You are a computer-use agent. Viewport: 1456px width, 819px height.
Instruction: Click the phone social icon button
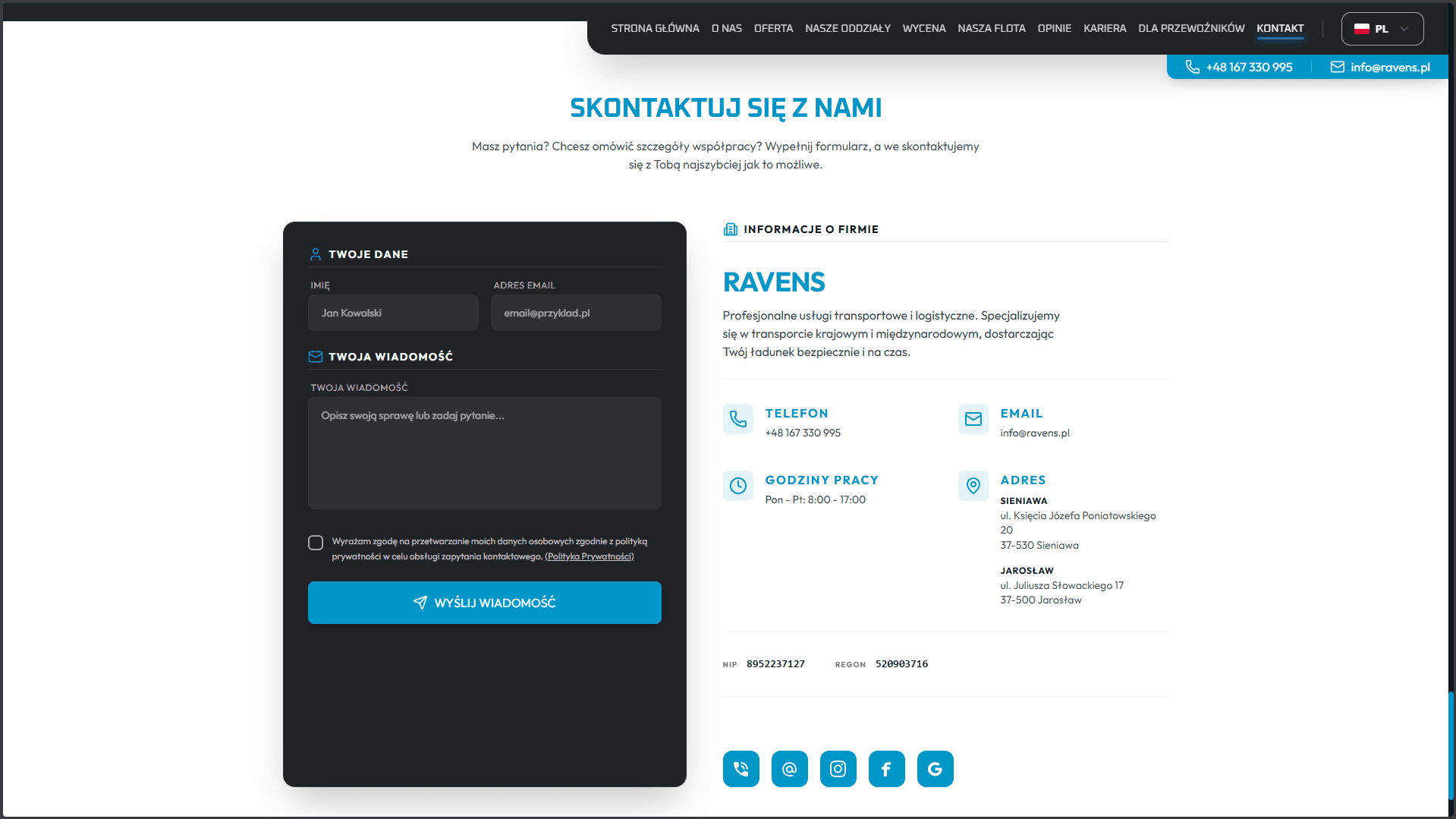click(x=741, y=769)
